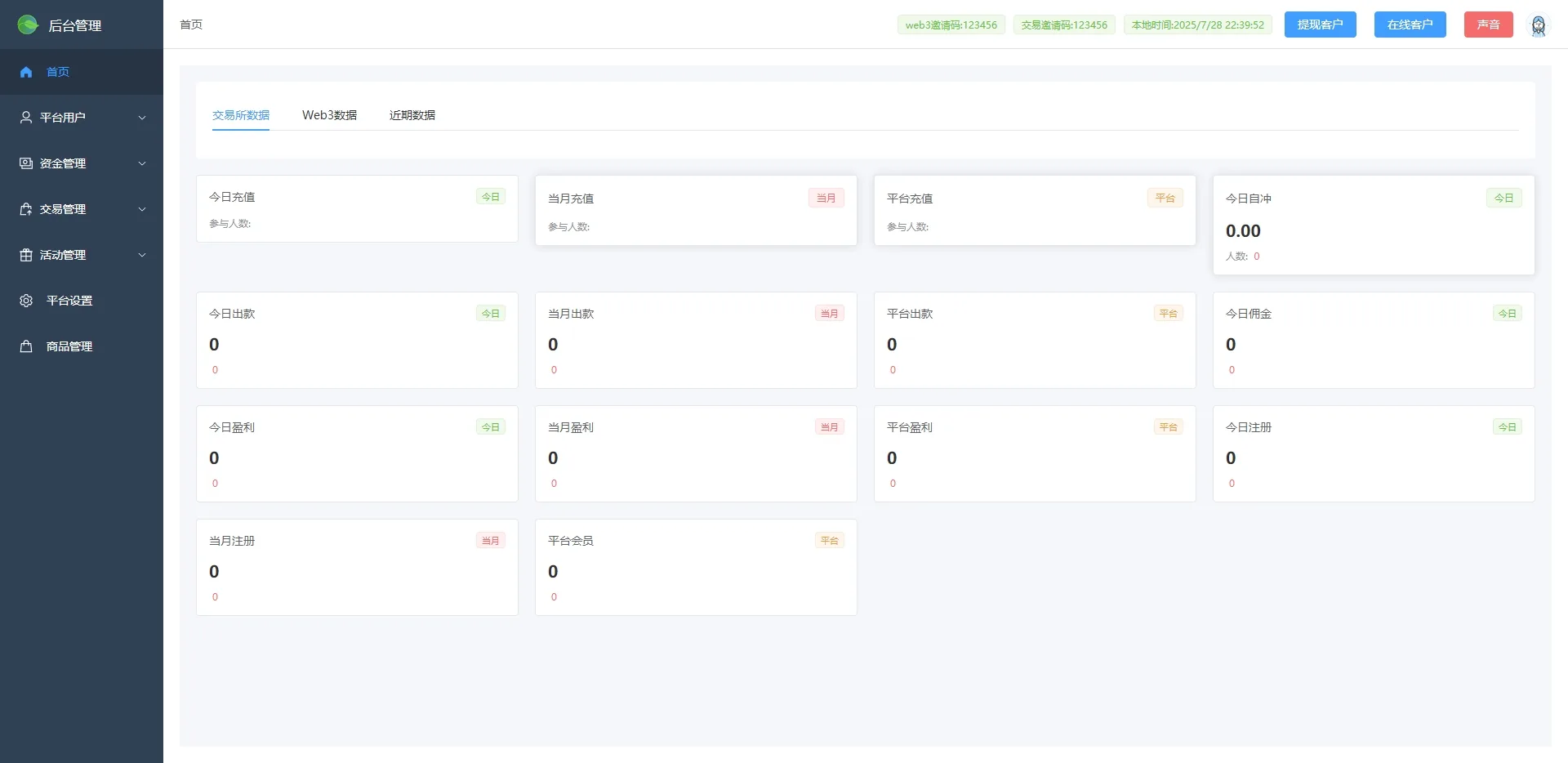The height and width of the screenshot is (763, 1568).
Task: Click the 提现客户 button
Action: click(x=1320, y=25)
